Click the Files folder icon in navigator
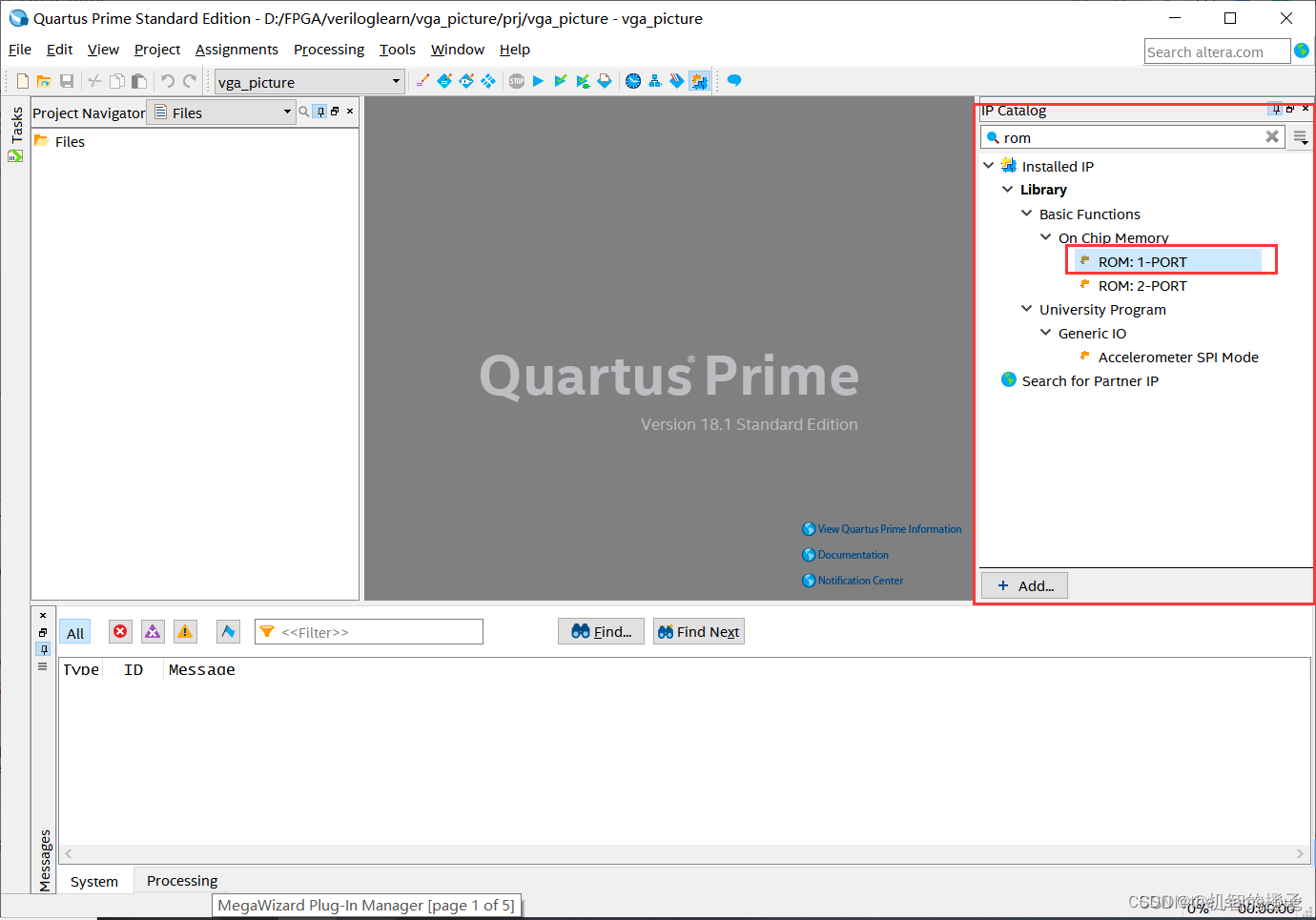 (41, 141)
